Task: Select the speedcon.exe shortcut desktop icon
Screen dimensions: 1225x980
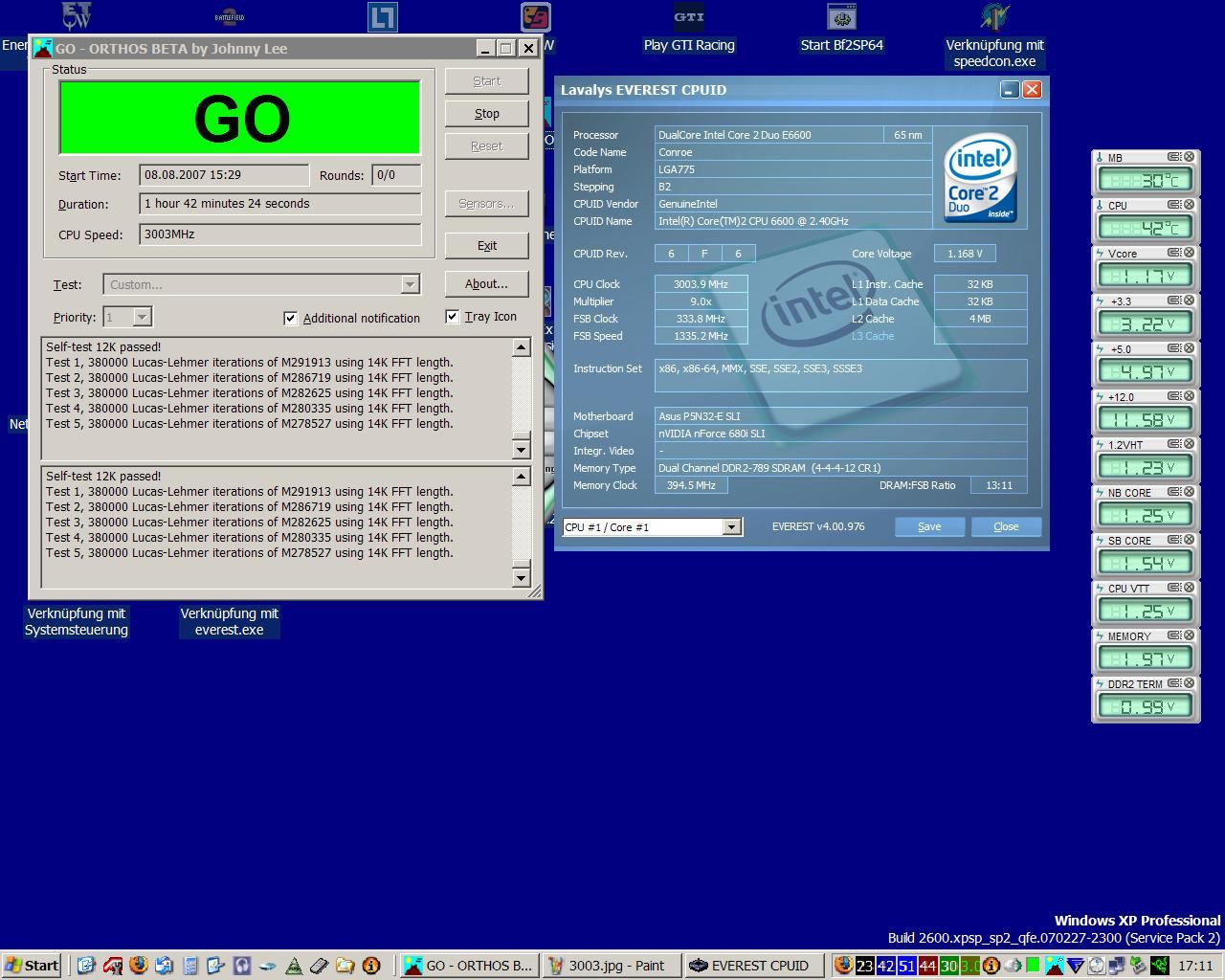Action: point(994,35)
